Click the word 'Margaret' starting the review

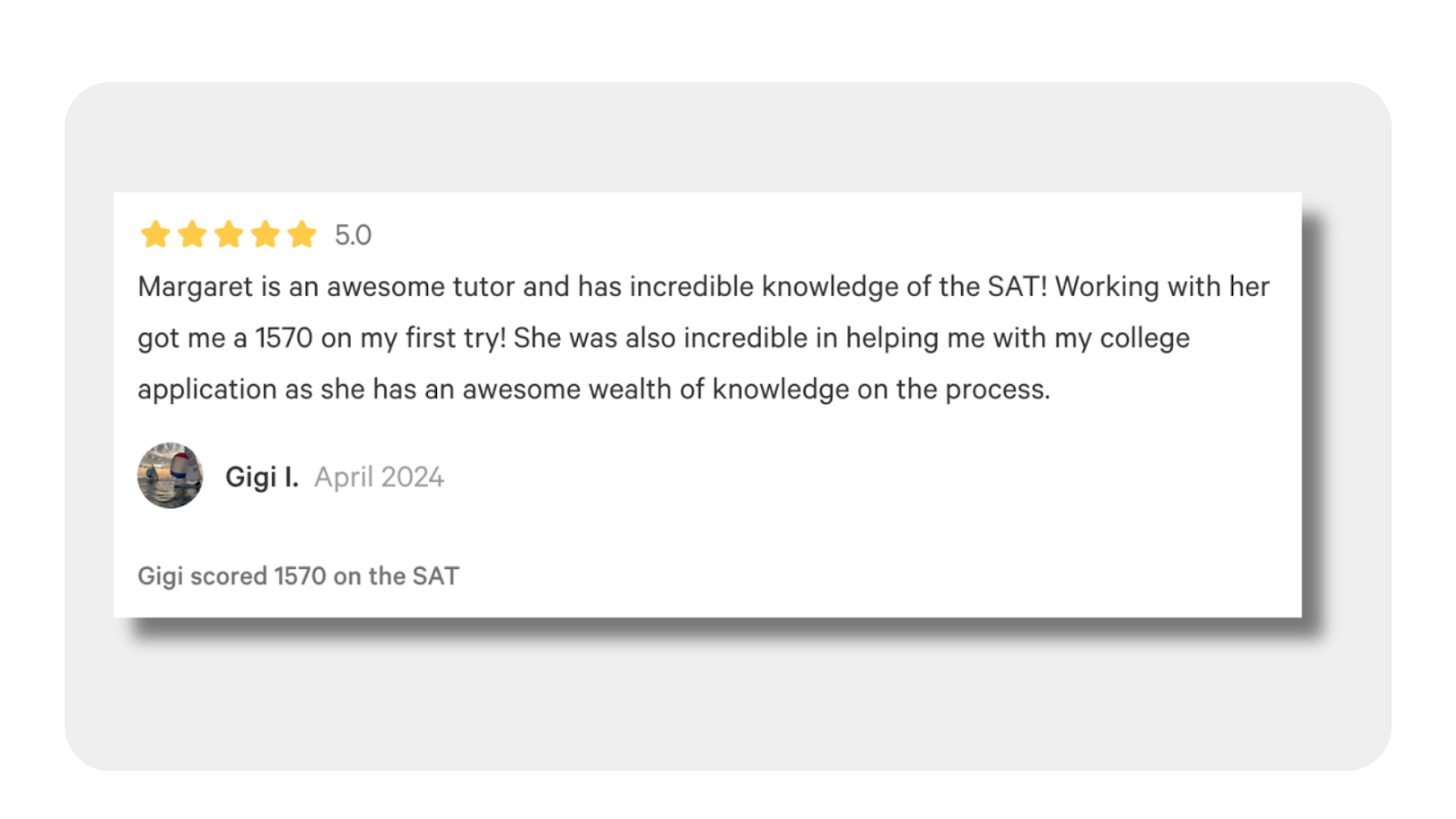tap(195, 287)
